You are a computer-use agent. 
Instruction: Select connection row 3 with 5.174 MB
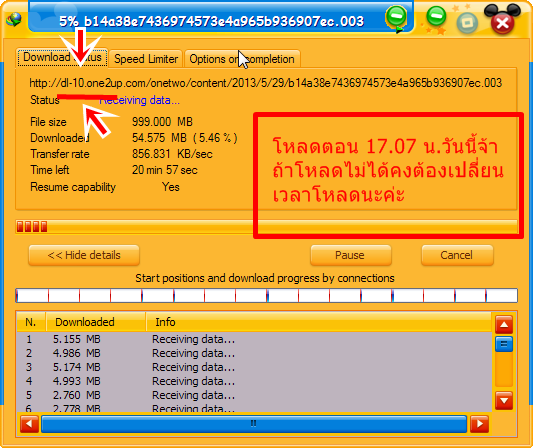click(x=254, y=367)
